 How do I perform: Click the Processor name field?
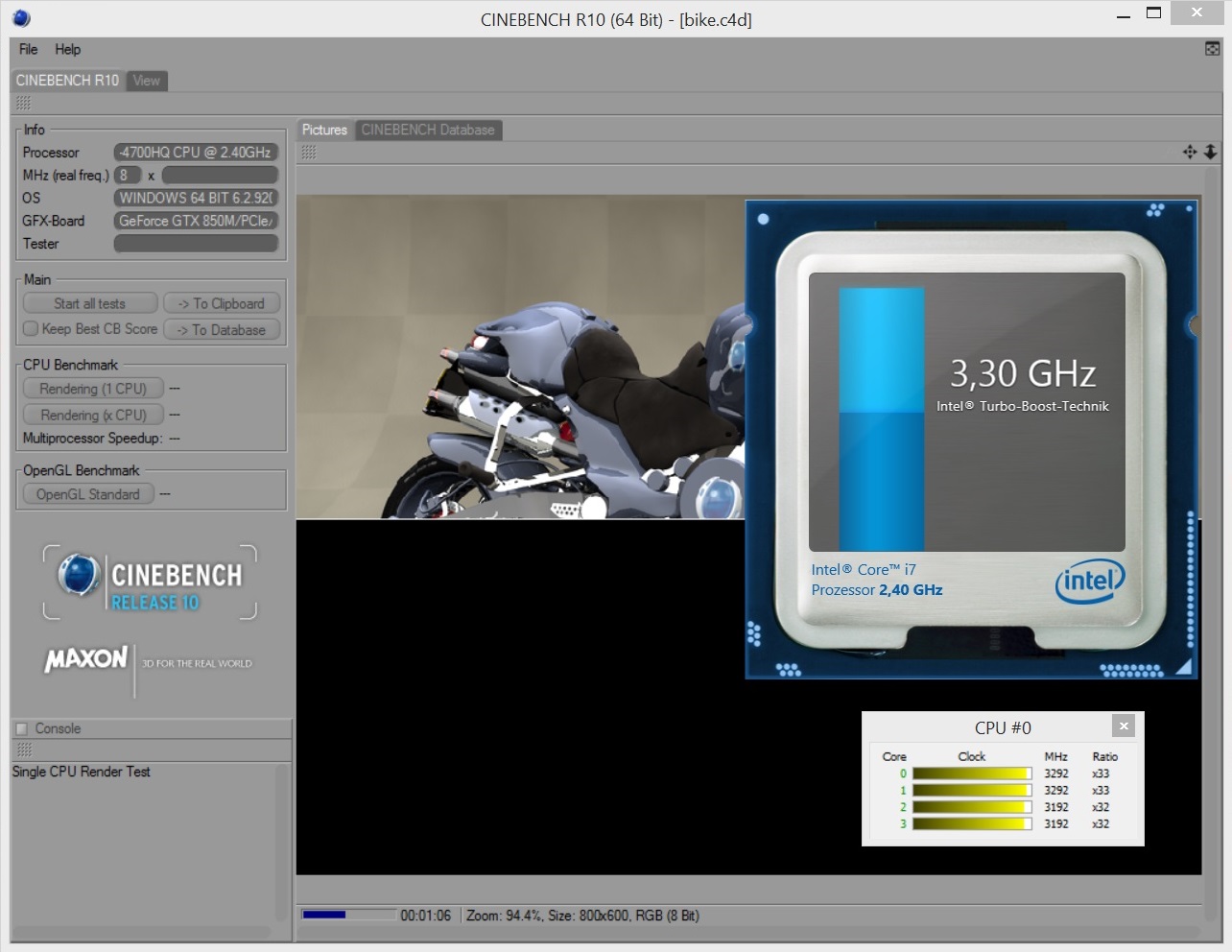tap(196, 152)
